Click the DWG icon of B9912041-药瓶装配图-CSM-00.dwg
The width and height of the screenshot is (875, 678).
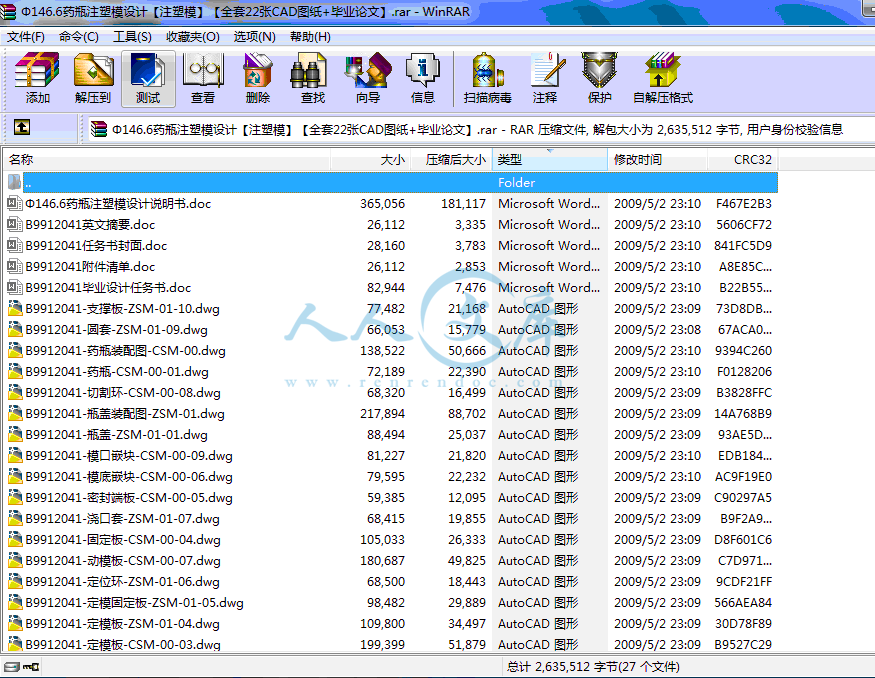point(15,350)
